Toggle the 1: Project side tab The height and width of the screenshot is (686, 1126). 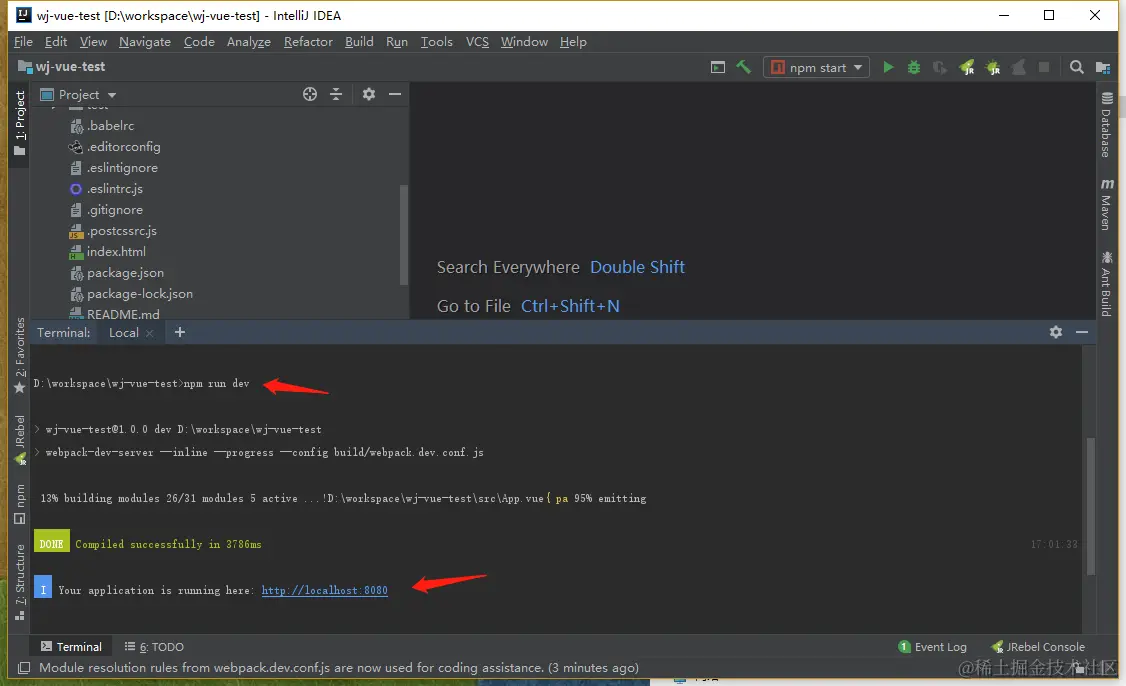19,123
